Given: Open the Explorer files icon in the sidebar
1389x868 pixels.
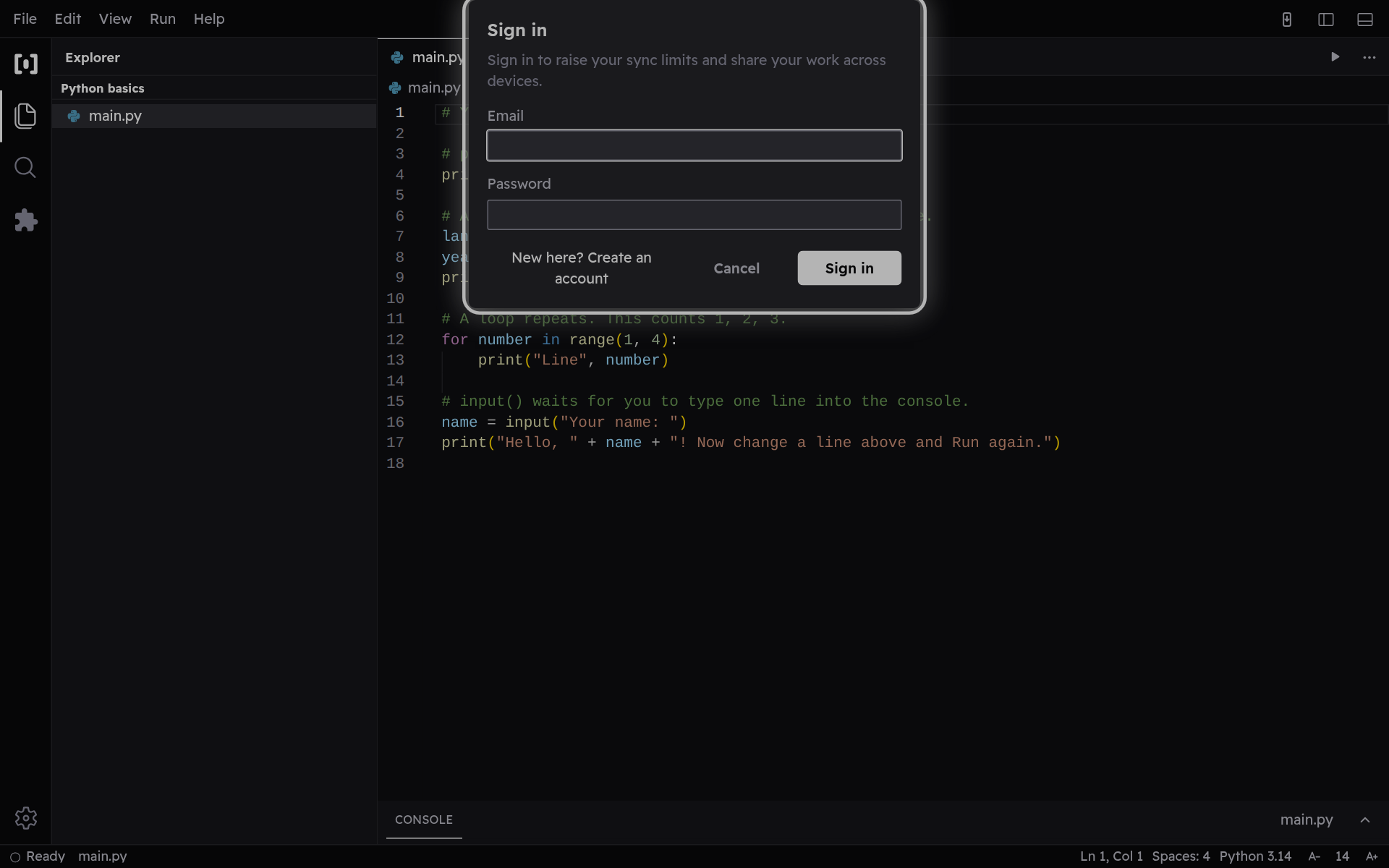Looking at the screenshot, I should (25, 116).
